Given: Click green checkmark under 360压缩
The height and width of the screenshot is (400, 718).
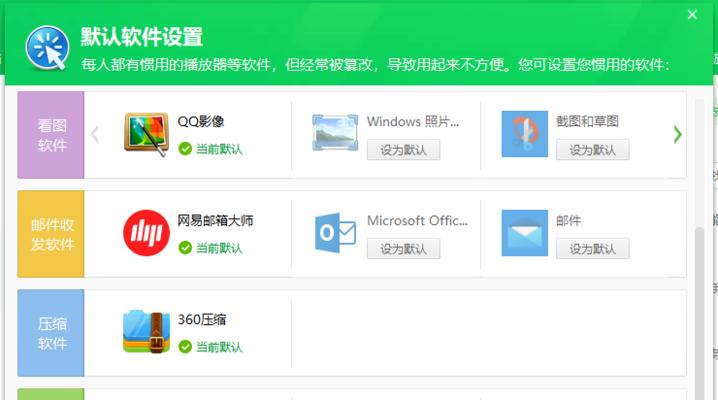Looking at the screenshot, I should (185, 346).
